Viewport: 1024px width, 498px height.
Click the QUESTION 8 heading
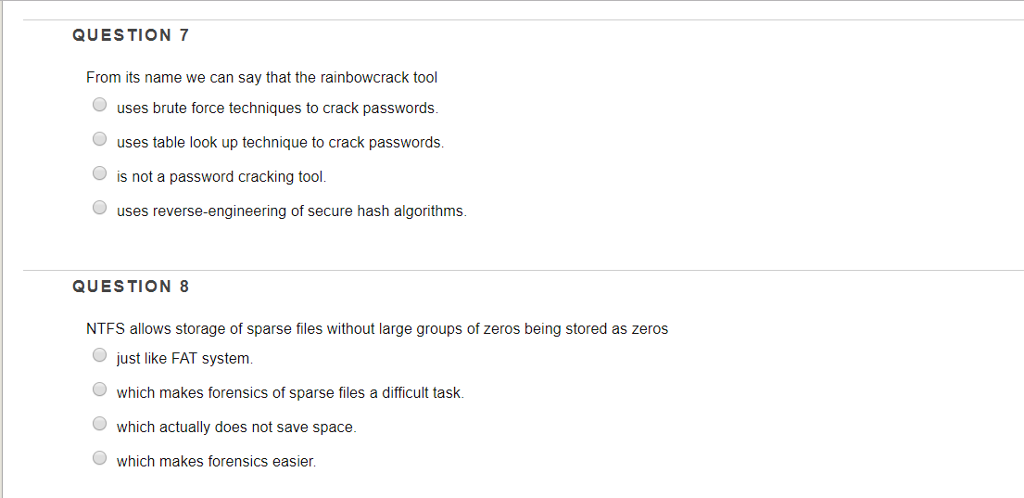pos(131,287)
